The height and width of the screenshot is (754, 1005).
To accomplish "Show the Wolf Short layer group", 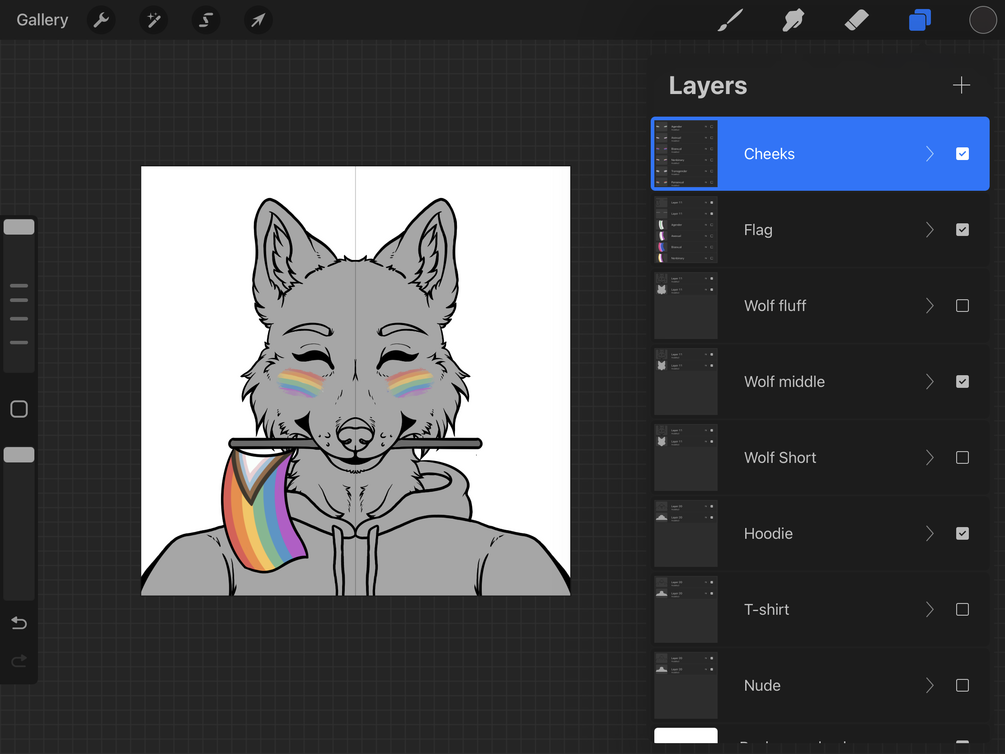I will coord(962,458).
